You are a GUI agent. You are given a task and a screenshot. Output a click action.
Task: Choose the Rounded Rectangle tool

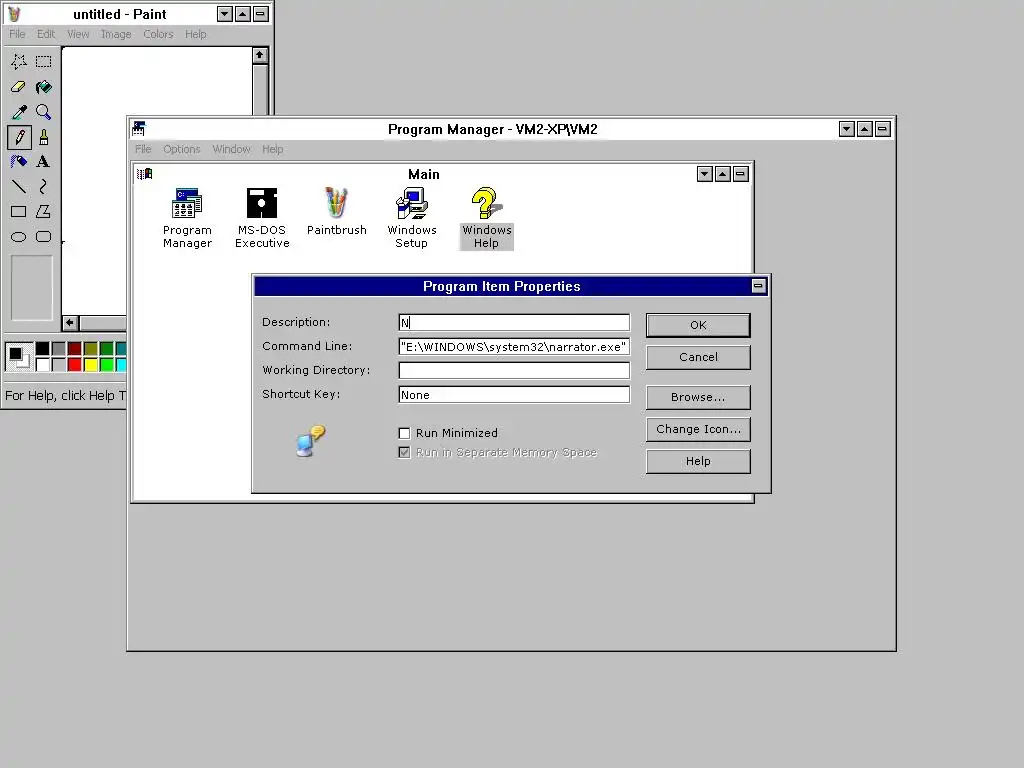pos(44,236)
